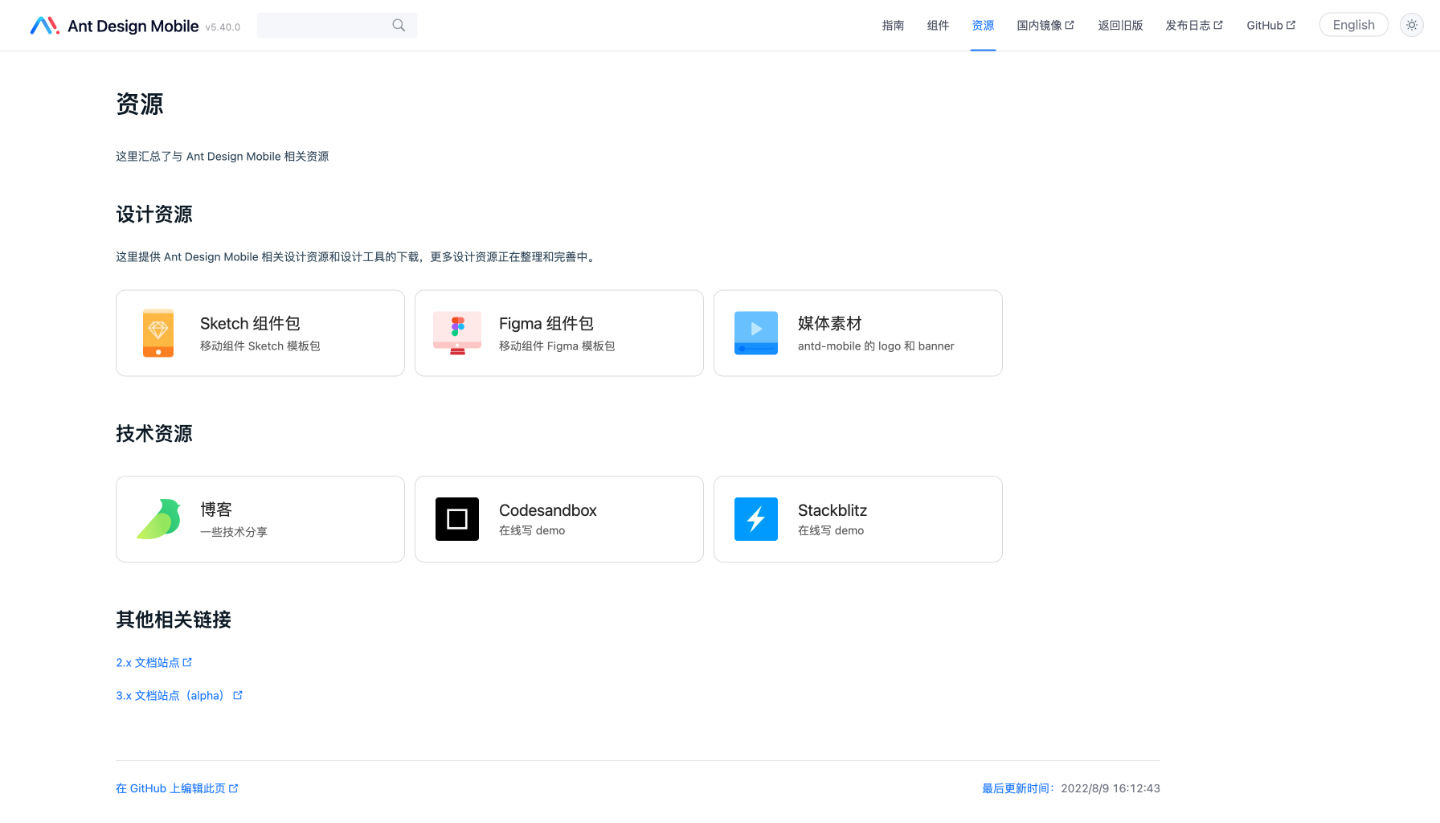Click the 技术资源 section heading
The height and width of the screenshot is (823, 1440).
click(154, 433)
